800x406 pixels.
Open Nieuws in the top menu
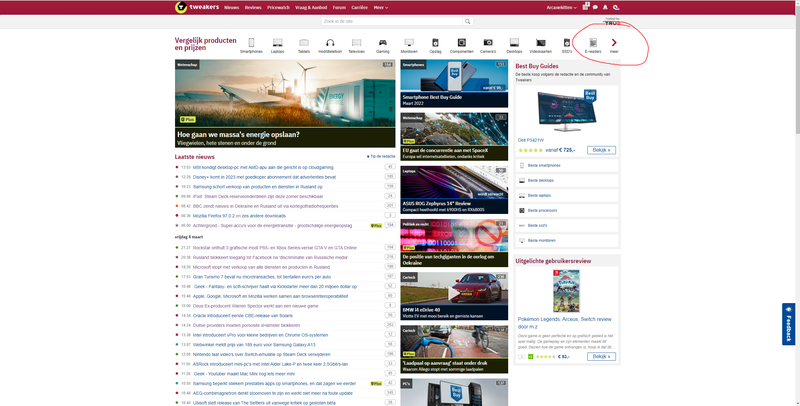coord(231,8)
